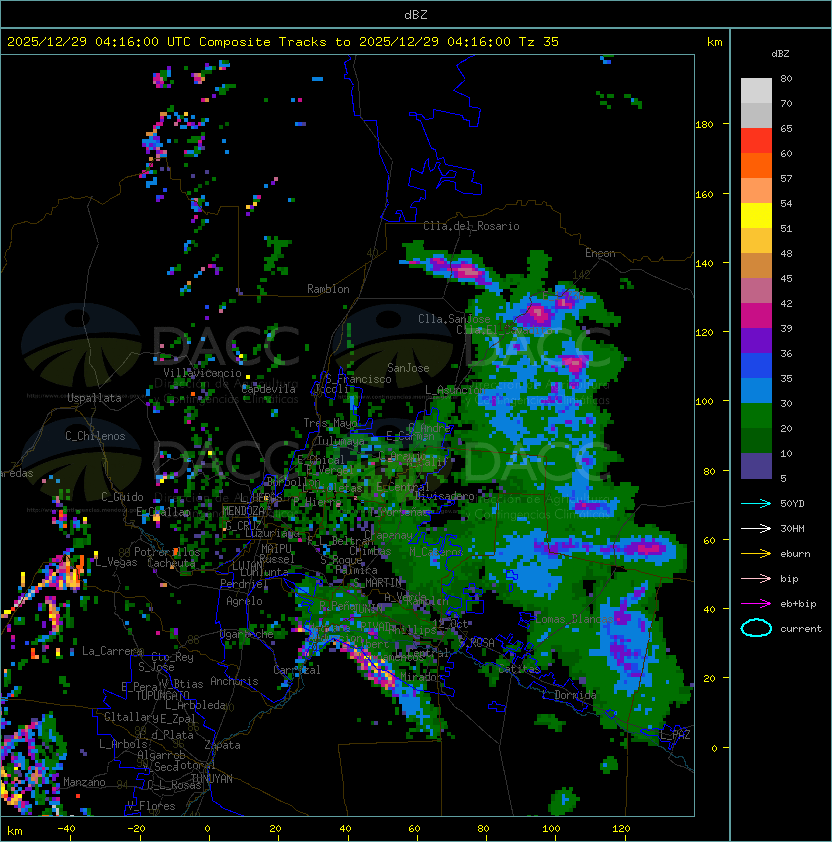
Task: Click the Agrelo place label
Action: (x=244, y=601)
